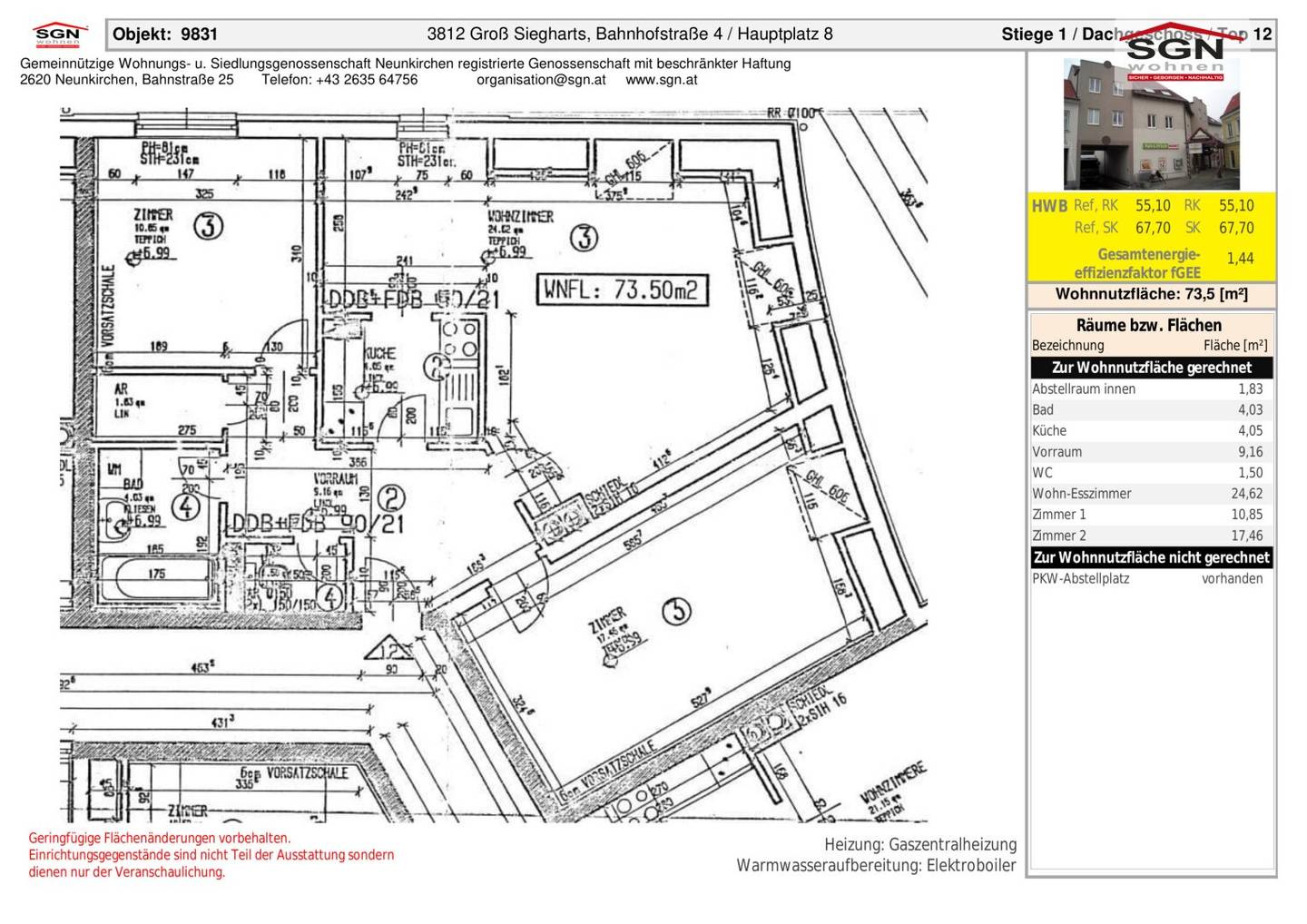Click the triangle marker labeled 12 on the plan
This screenshot has width=1307, height=924.
[x=390, y=648]
